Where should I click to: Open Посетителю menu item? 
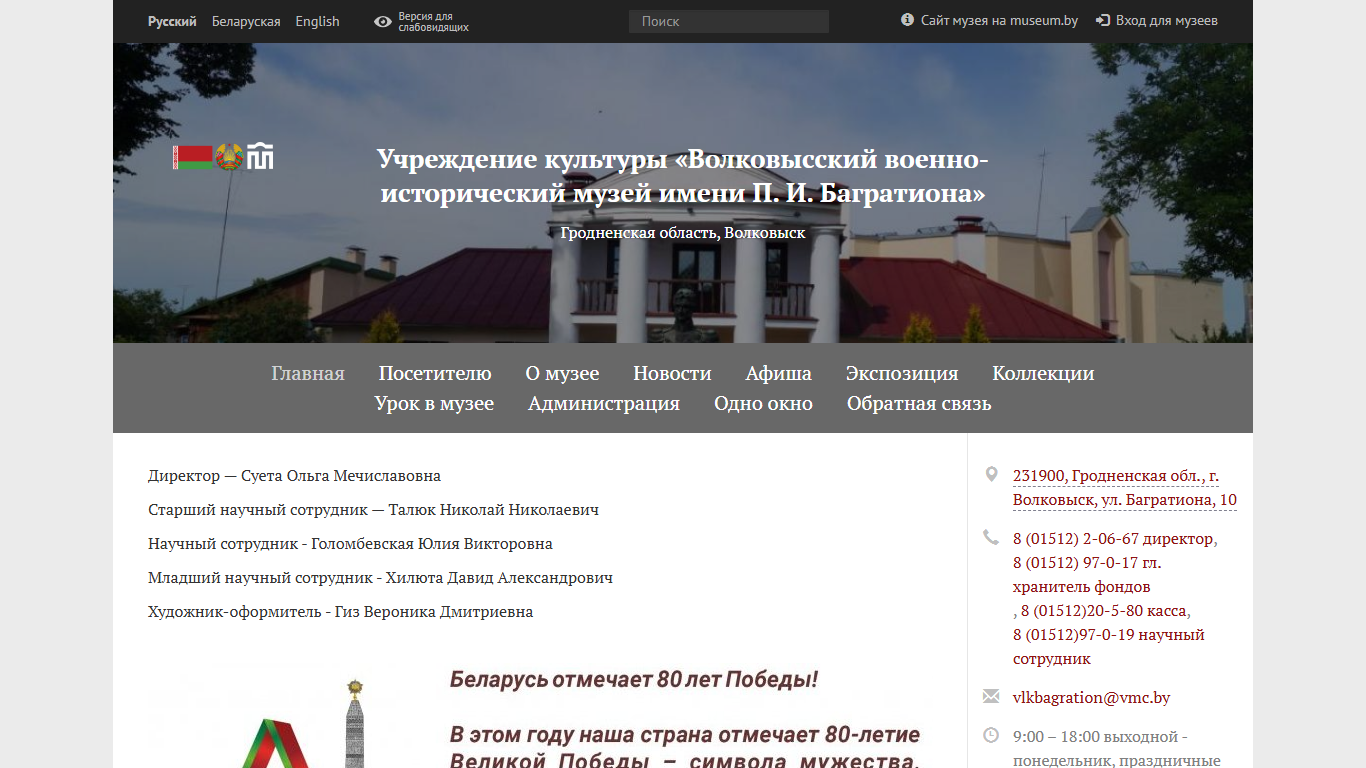(435, 373)
